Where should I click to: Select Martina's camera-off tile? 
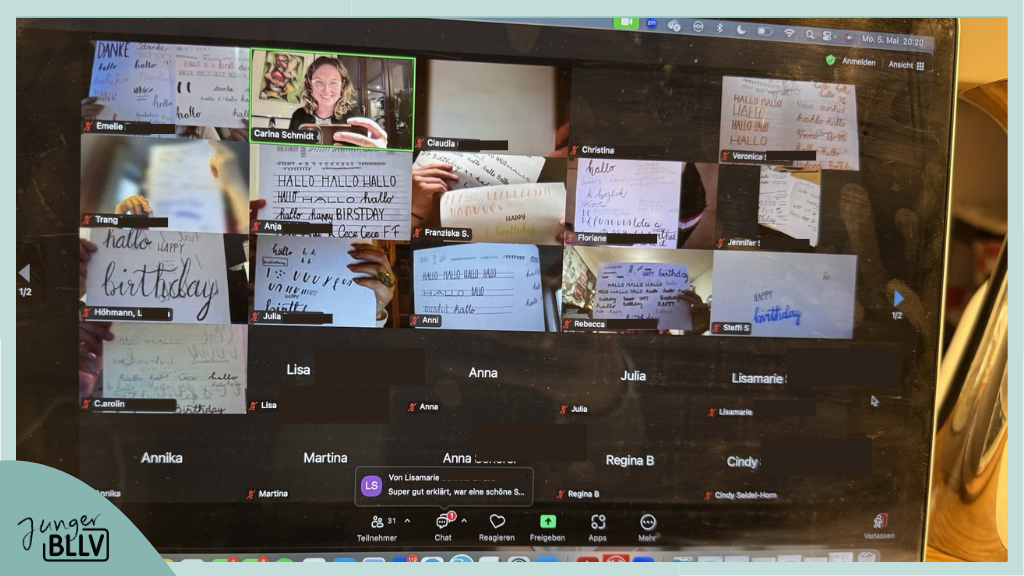click(x=325, y=460)
